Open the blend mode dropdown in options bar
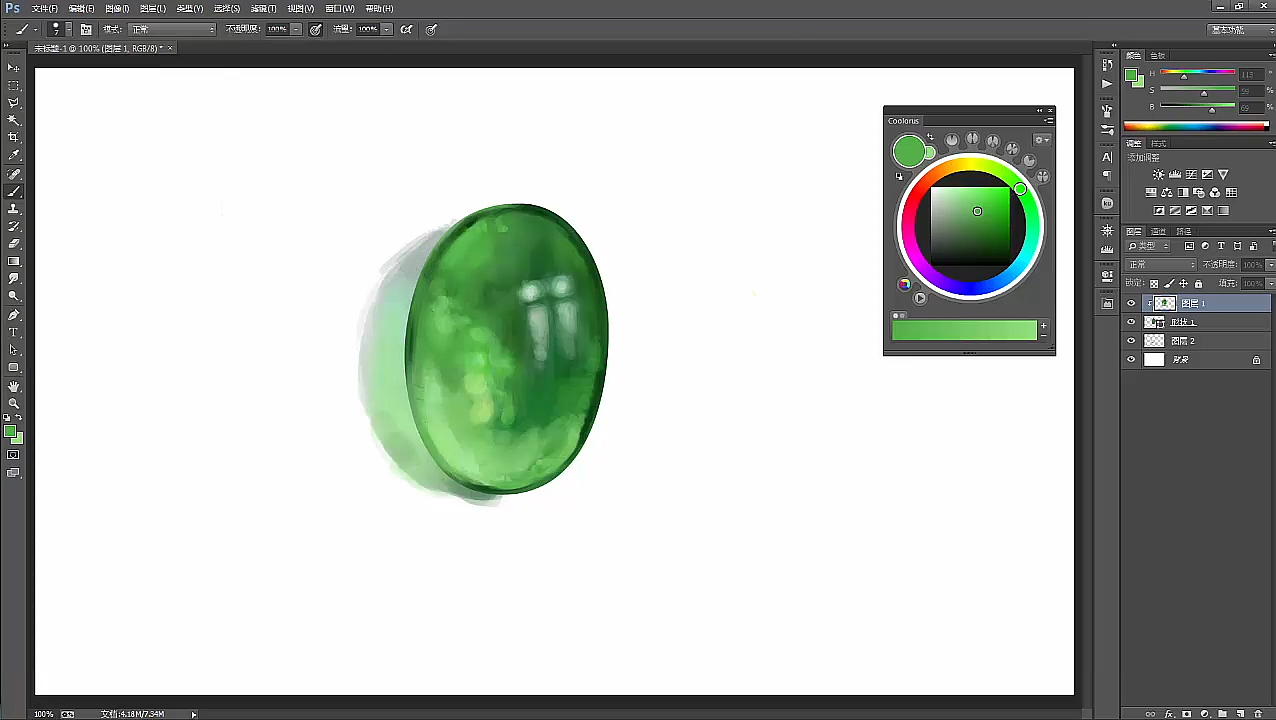This screenshot has width=1276, height=720. coord(172,29)
